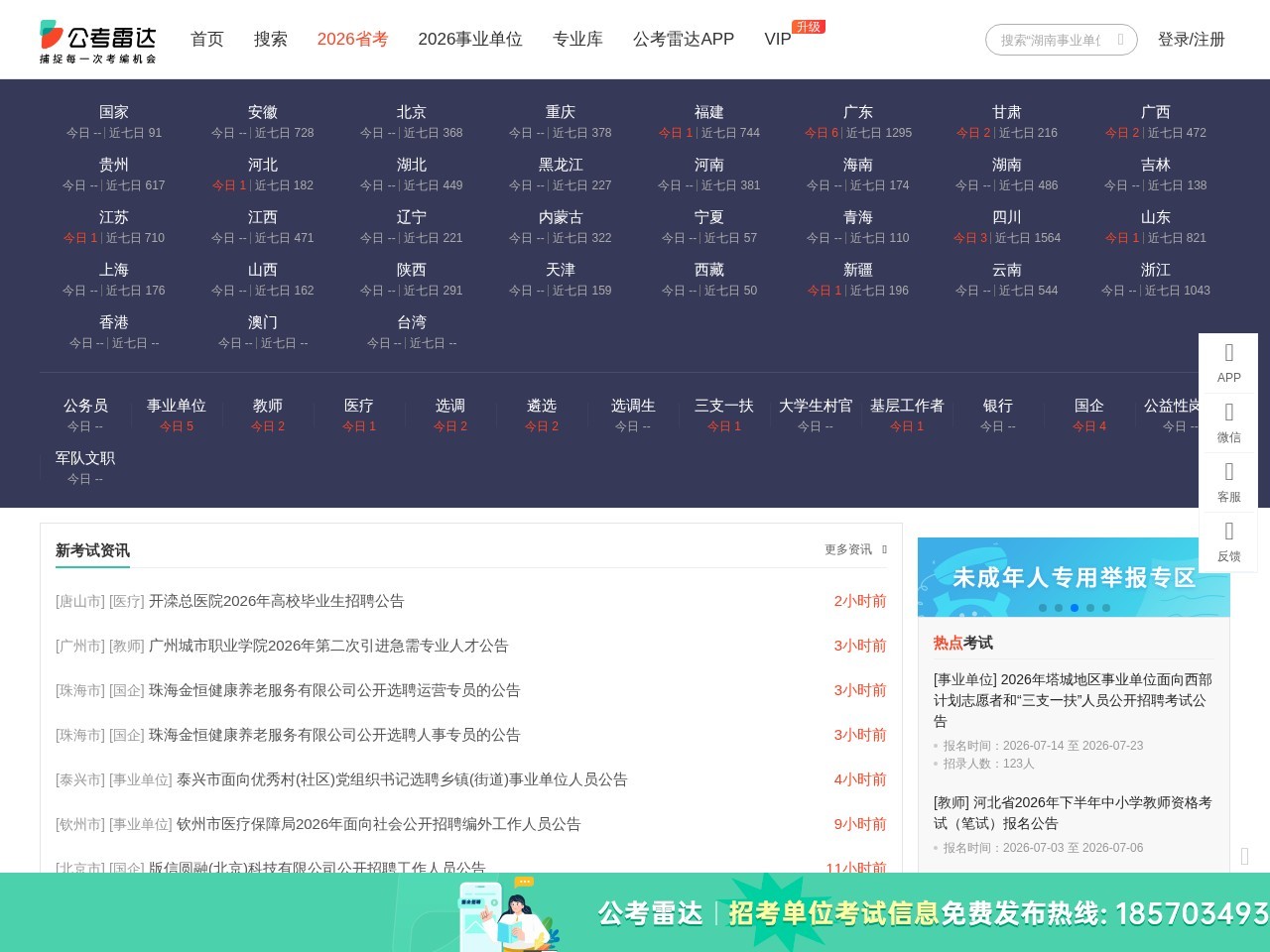Screen dimensions: 1270x952
Task: Open 珠海金恒 选聘人事专员的公告
Action: [x=334, y=735]
